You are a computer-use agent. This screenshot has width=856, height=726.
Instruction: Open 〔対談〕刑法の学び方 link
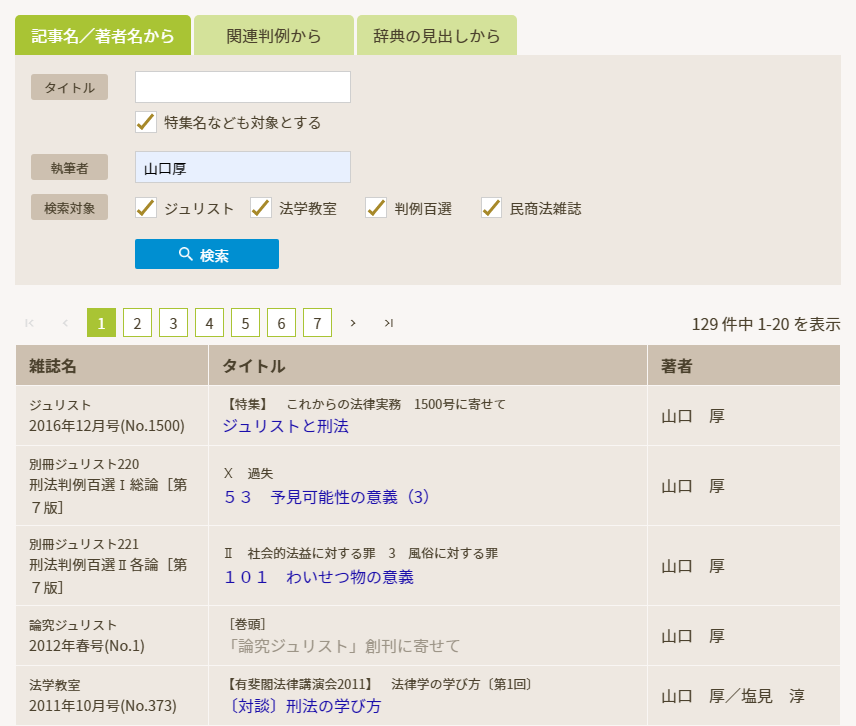[305, 706]
